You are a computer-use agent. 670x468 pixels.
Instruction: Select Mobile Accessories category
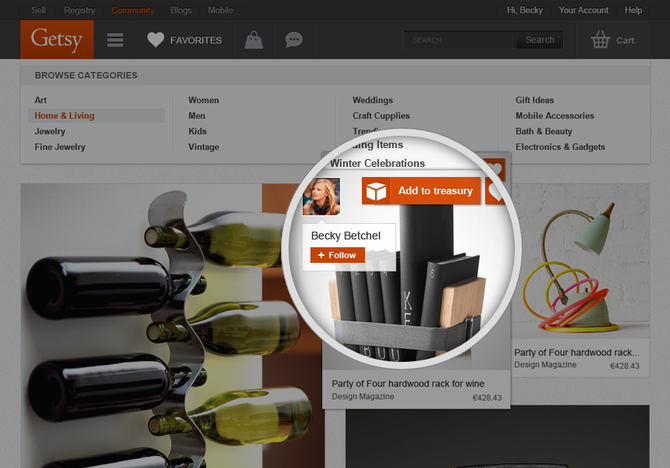[555, 115]
